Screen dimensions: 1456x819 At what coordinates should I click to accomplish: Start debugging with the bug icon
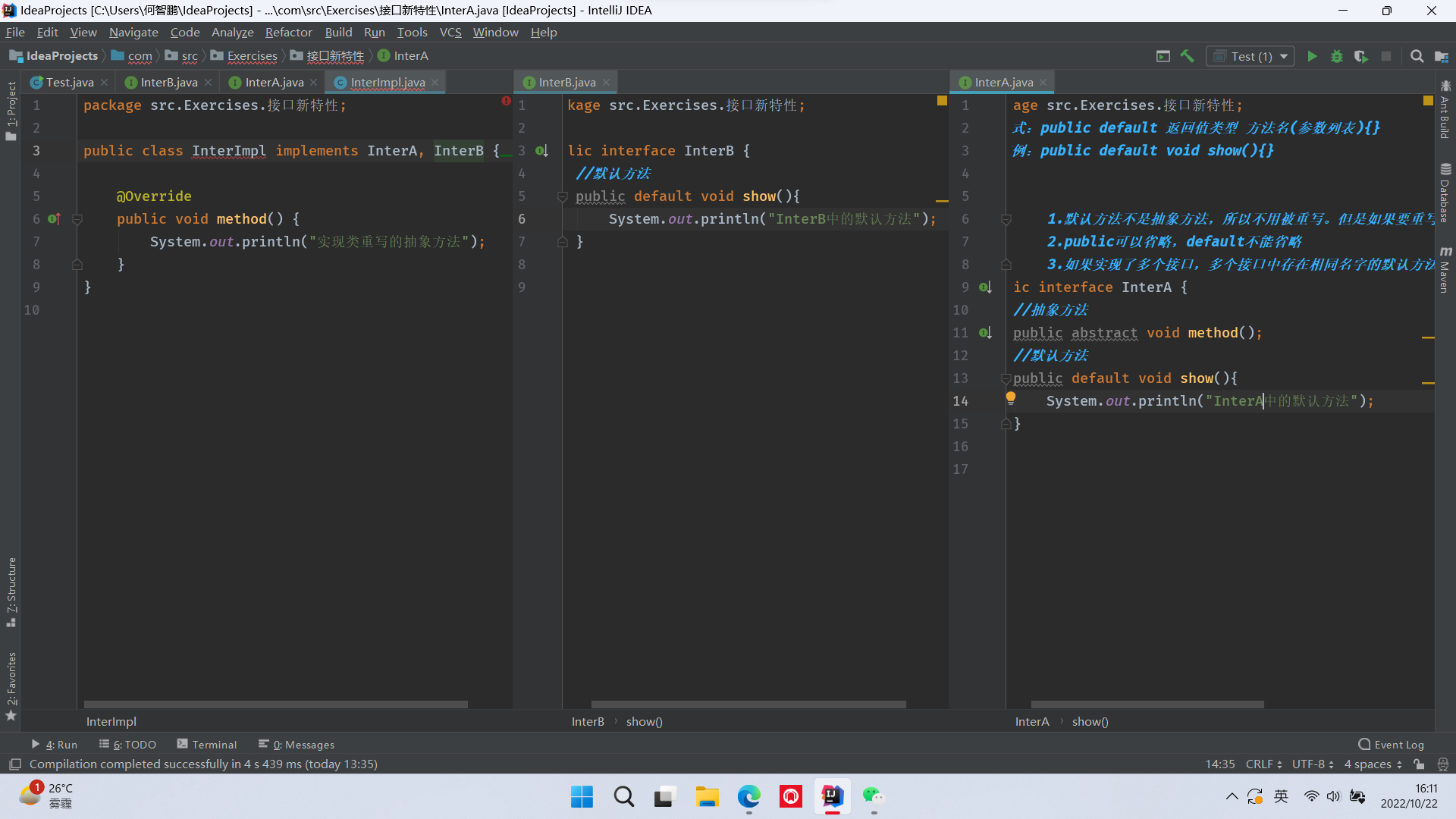1337,56
